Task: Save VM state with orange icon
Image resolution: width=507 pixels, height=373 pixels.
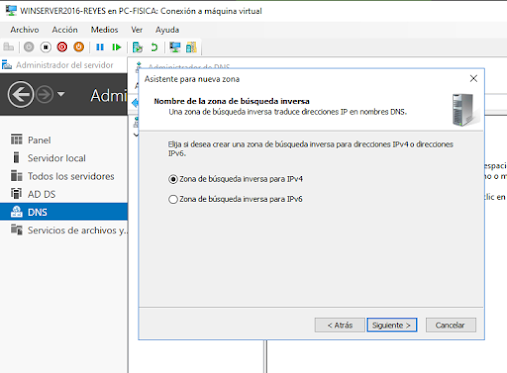Action: pos(79,47)
